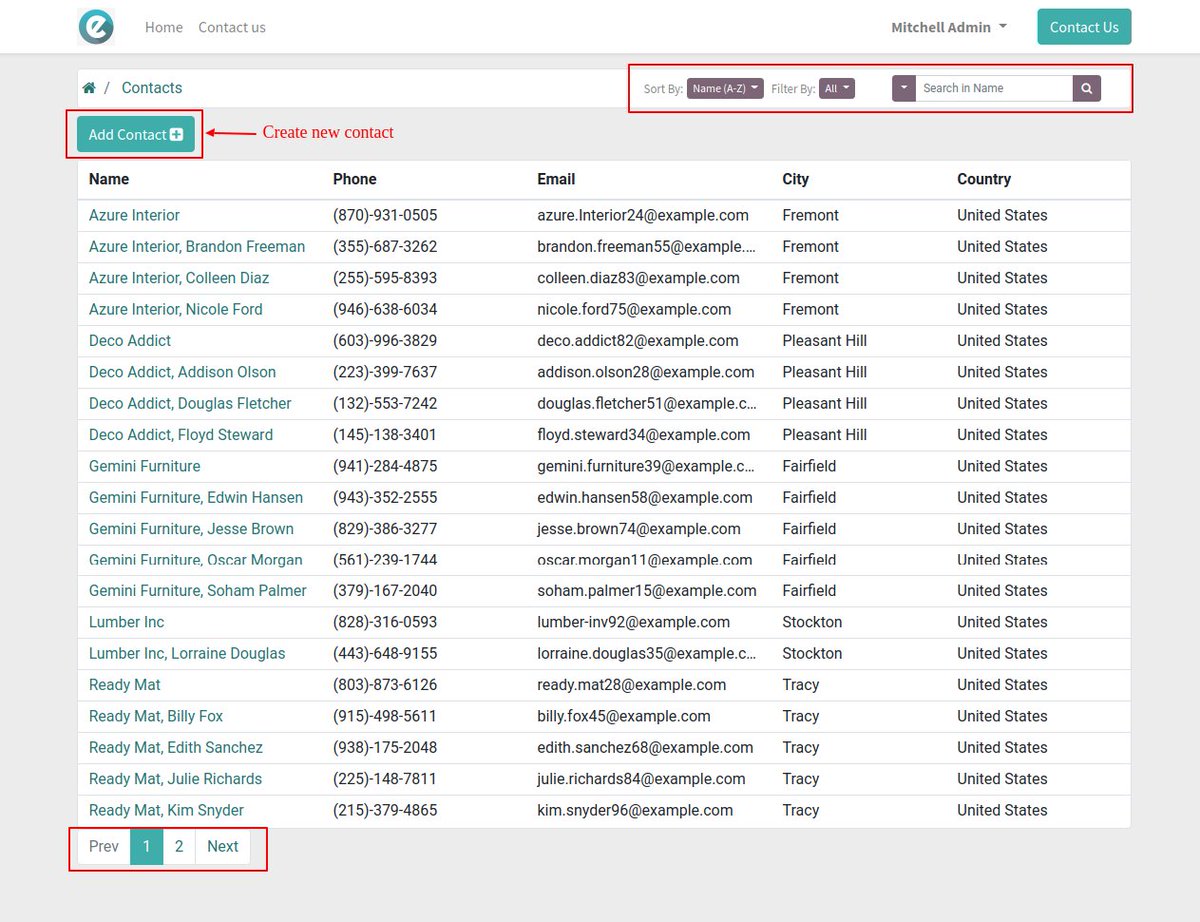Open Azure Interior, Nicole Ford contact
Screen dimensions: 1200x922
coord(176,309)
